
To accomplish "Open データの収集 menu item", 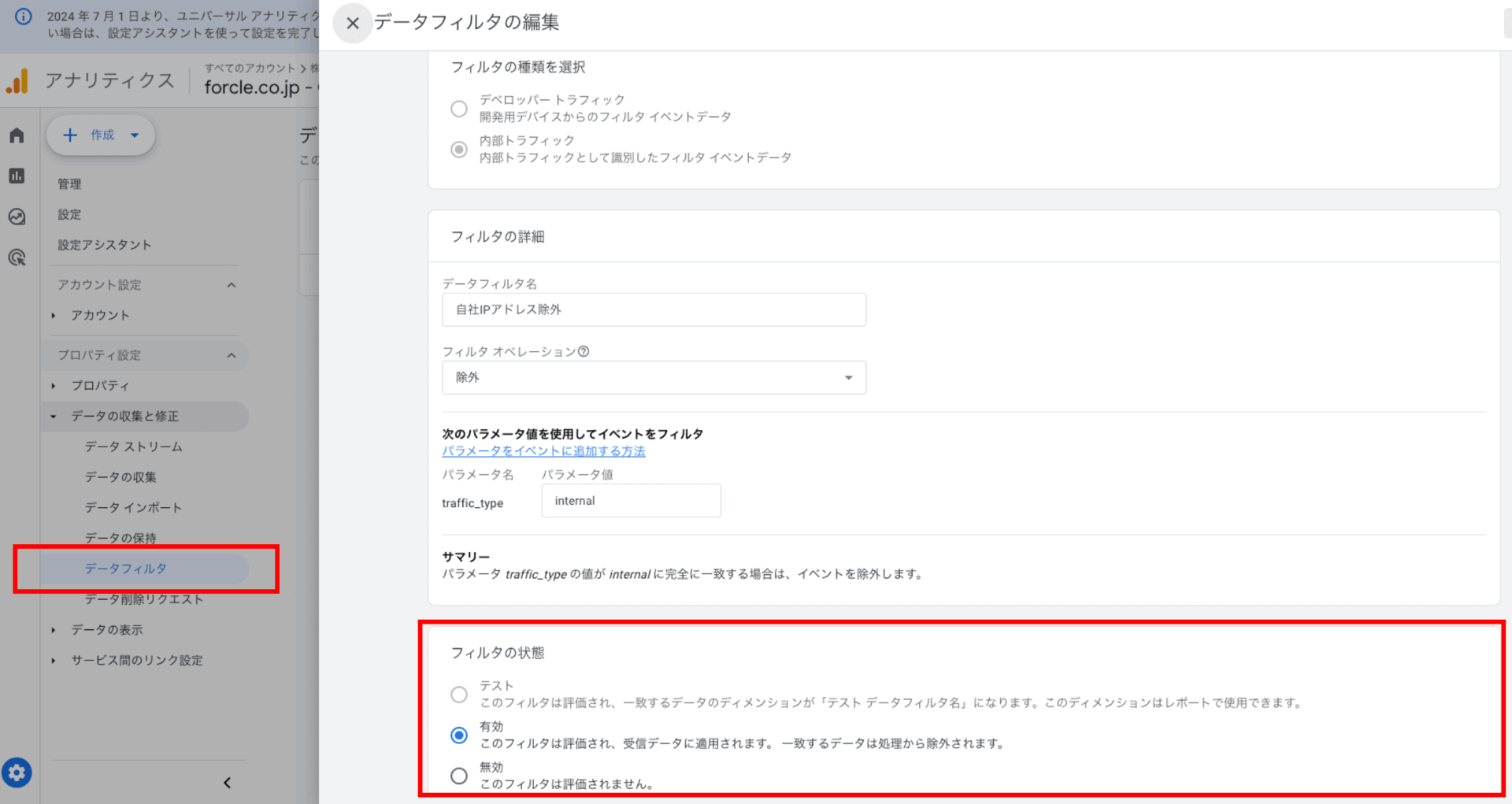I will click(120, 477).
